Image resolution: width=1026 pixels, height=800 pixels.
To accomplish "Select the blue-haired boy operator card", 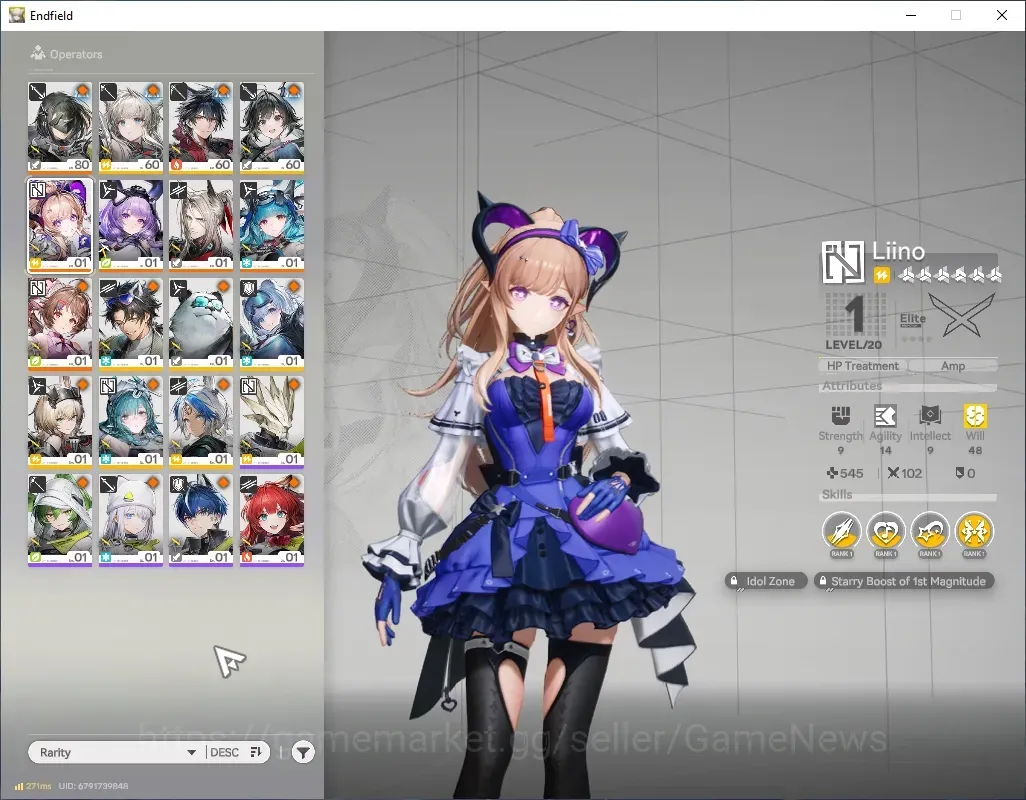I will coord(201,519).
